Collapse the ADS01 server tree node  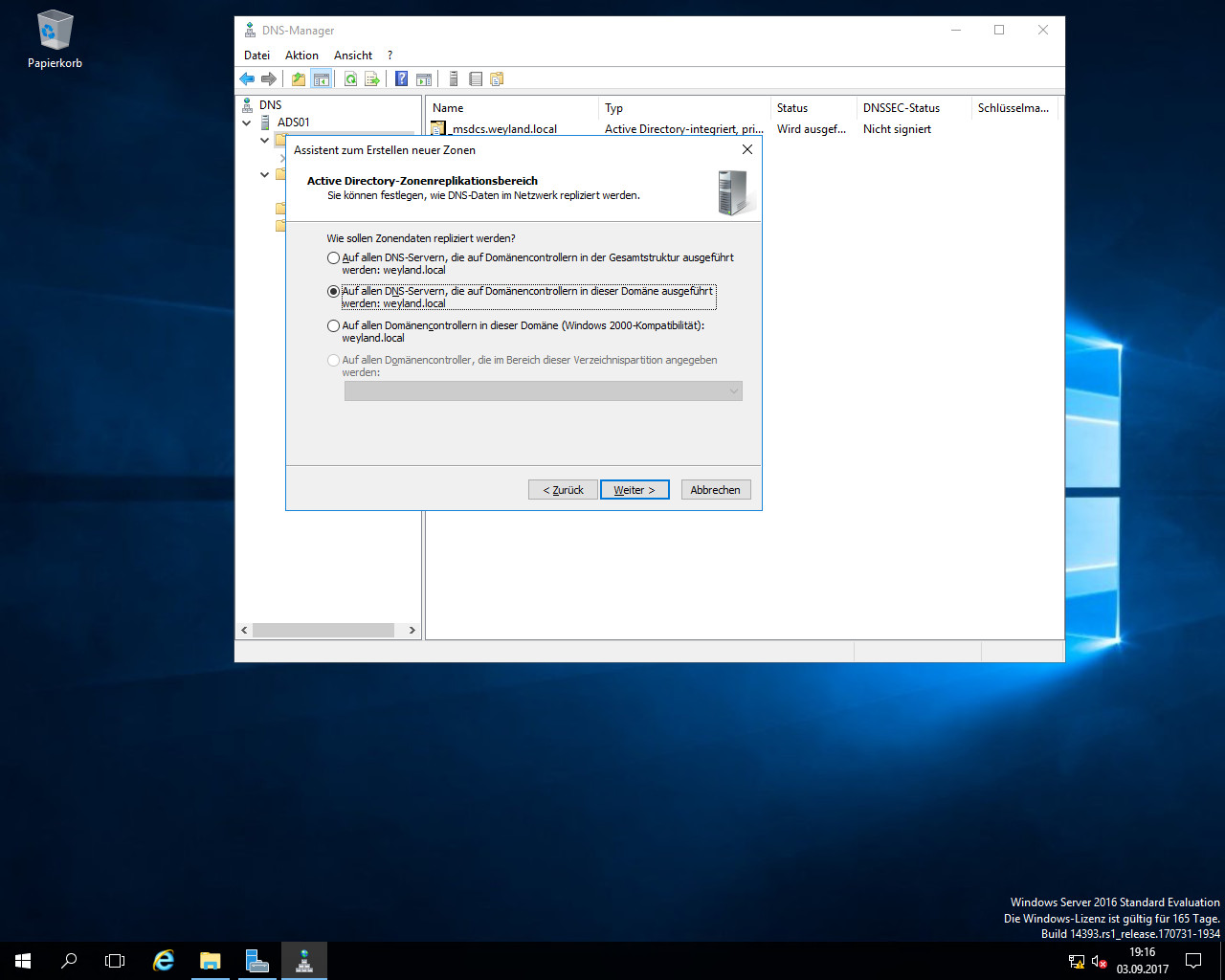(247, 122)
